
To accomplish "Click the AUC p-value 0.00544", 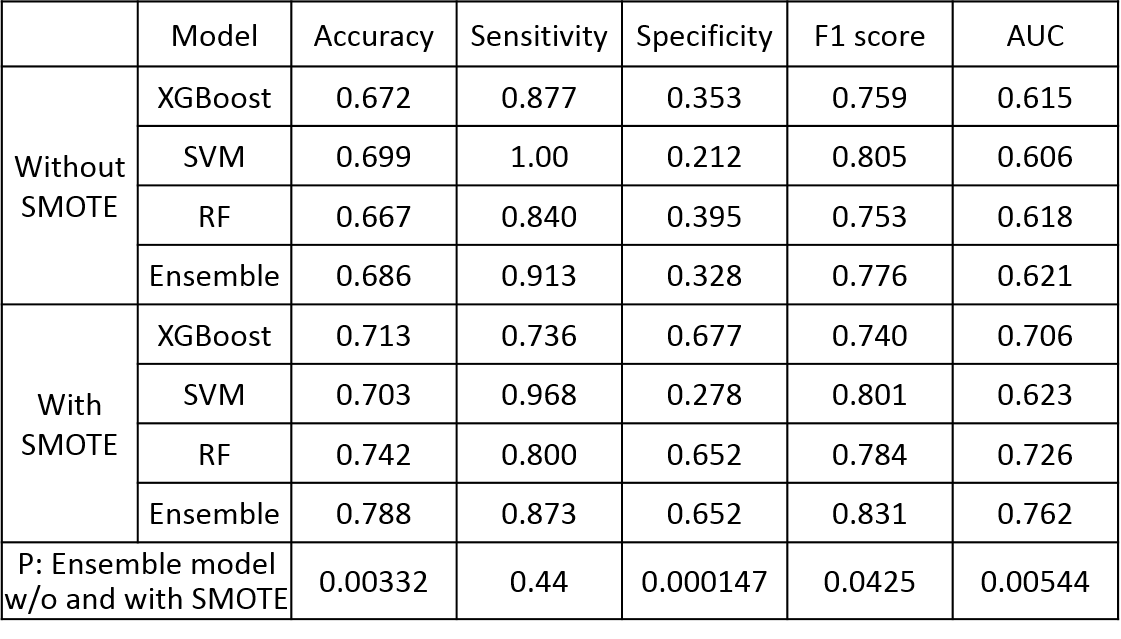I will (x=1035, y=581).
